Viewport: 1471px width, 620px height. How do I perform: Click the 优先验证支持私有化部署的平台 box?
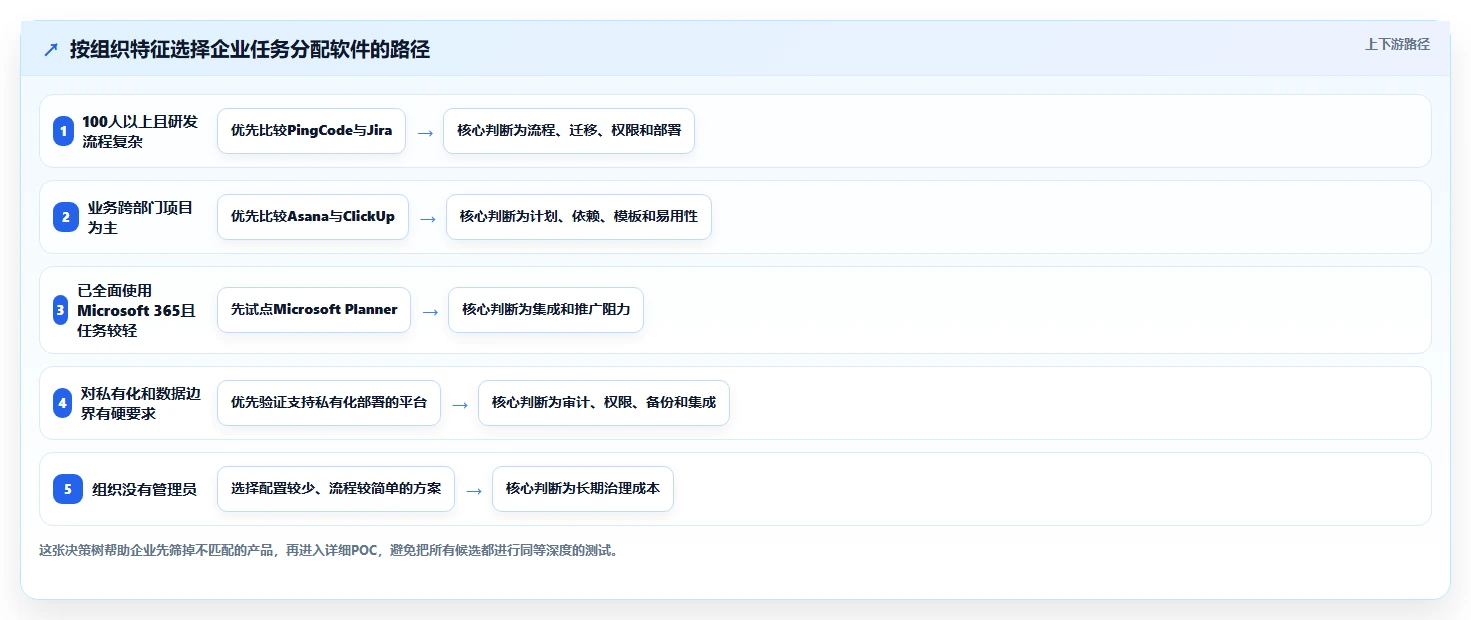tap(329, 403)
